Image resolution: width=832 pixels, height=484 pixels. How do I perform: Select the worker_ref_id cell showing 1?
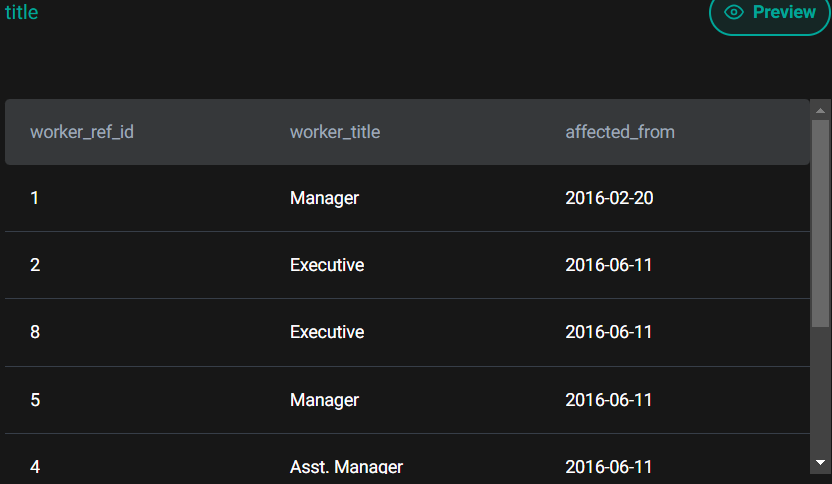pyautogui.click(x=35, y=198)
